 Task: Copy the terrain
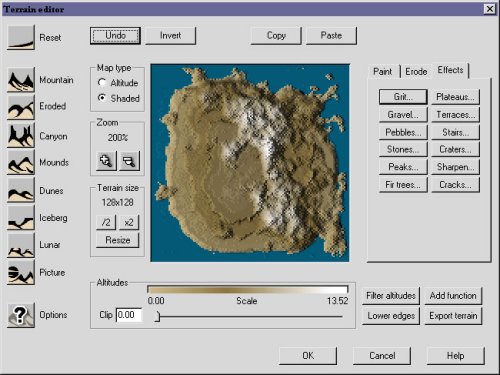[x=276, y=35]
